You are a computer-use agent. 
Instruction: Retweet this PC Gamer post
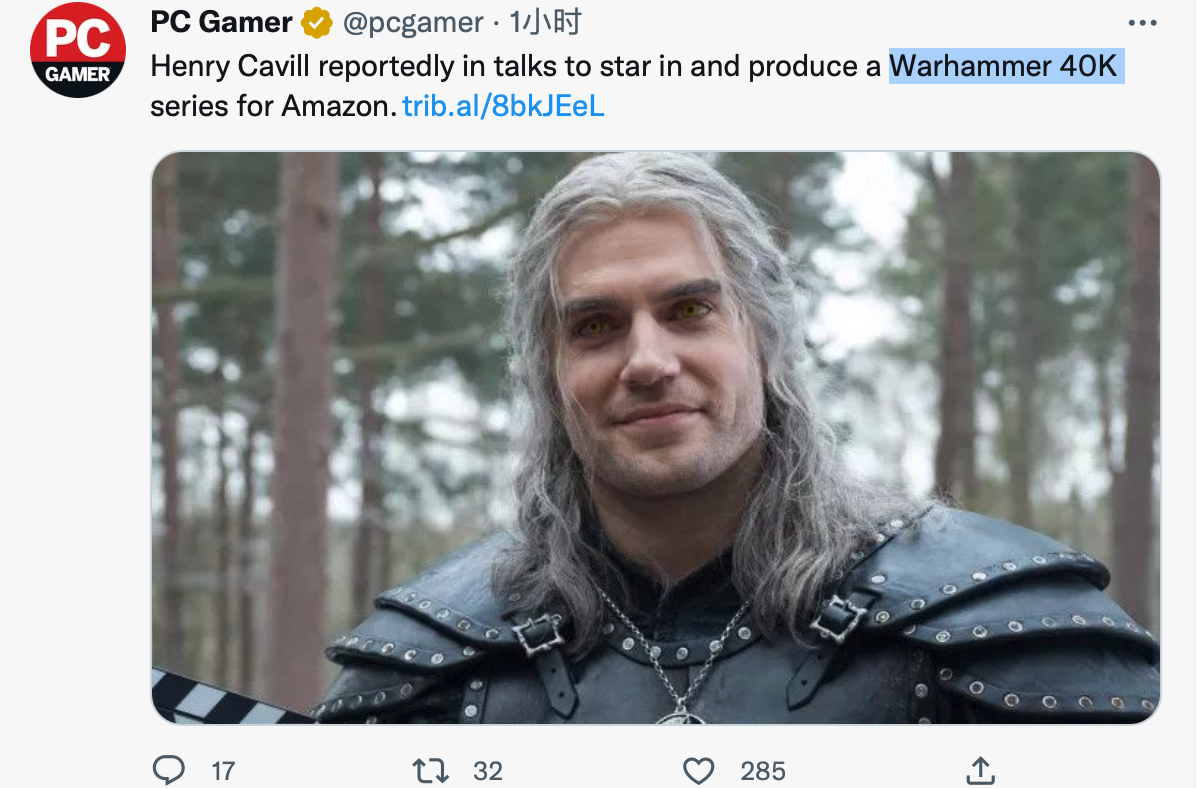point(429,770)
